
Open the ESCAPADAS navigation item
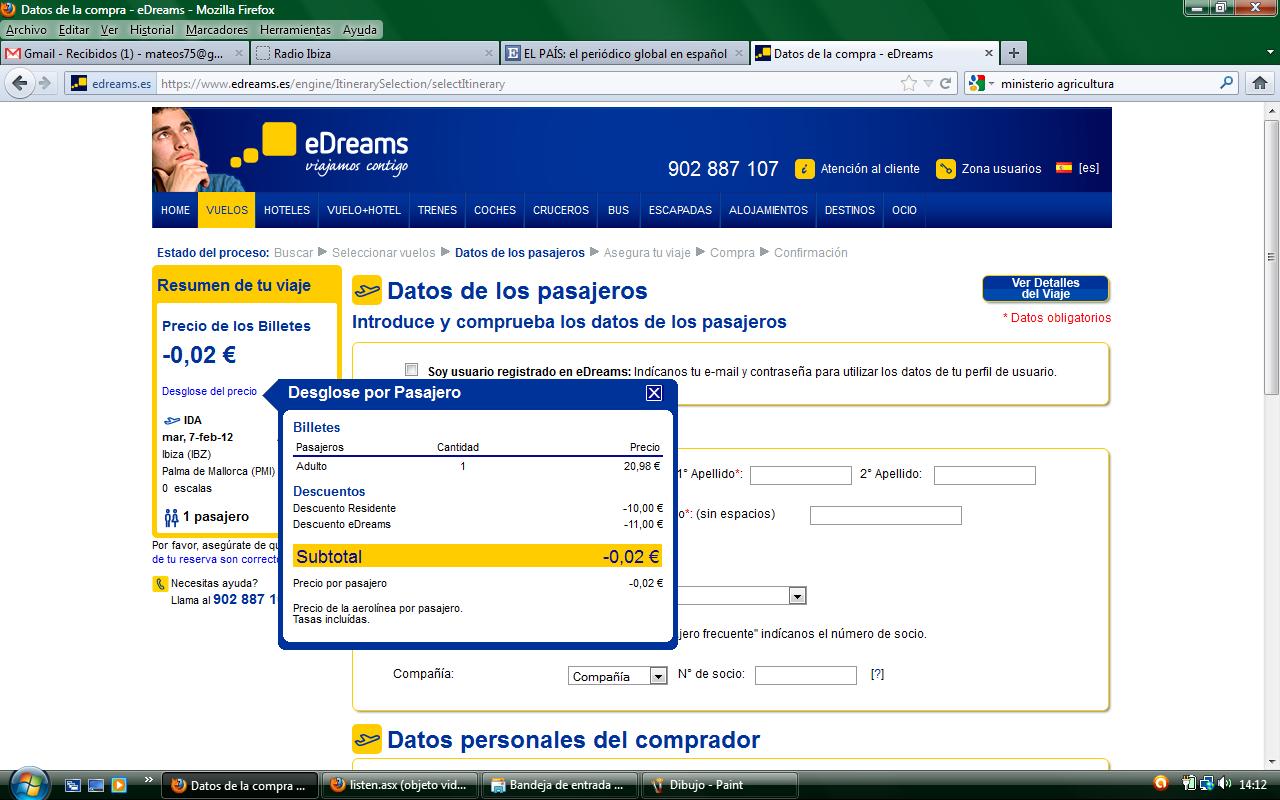pos(680,210)
